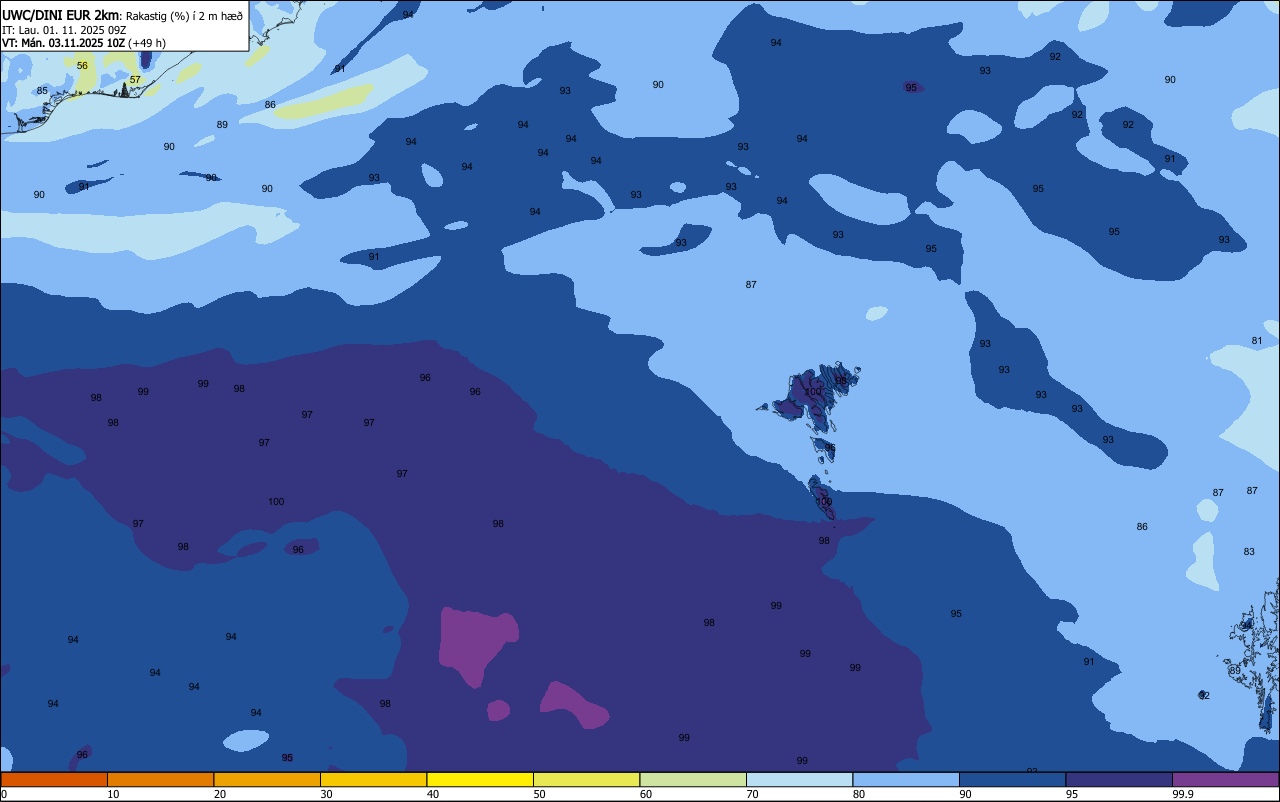Select the 50–60 pale yellow legend swatch
This screenshot has width=1280, height=802.
click(586, 779)
